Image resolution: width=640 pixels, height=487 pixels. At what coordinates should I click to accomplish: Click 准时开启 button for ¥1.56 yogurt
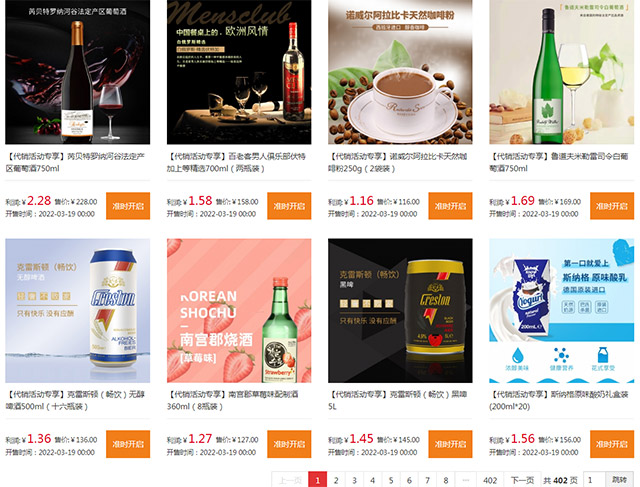[x=612, y=444]
